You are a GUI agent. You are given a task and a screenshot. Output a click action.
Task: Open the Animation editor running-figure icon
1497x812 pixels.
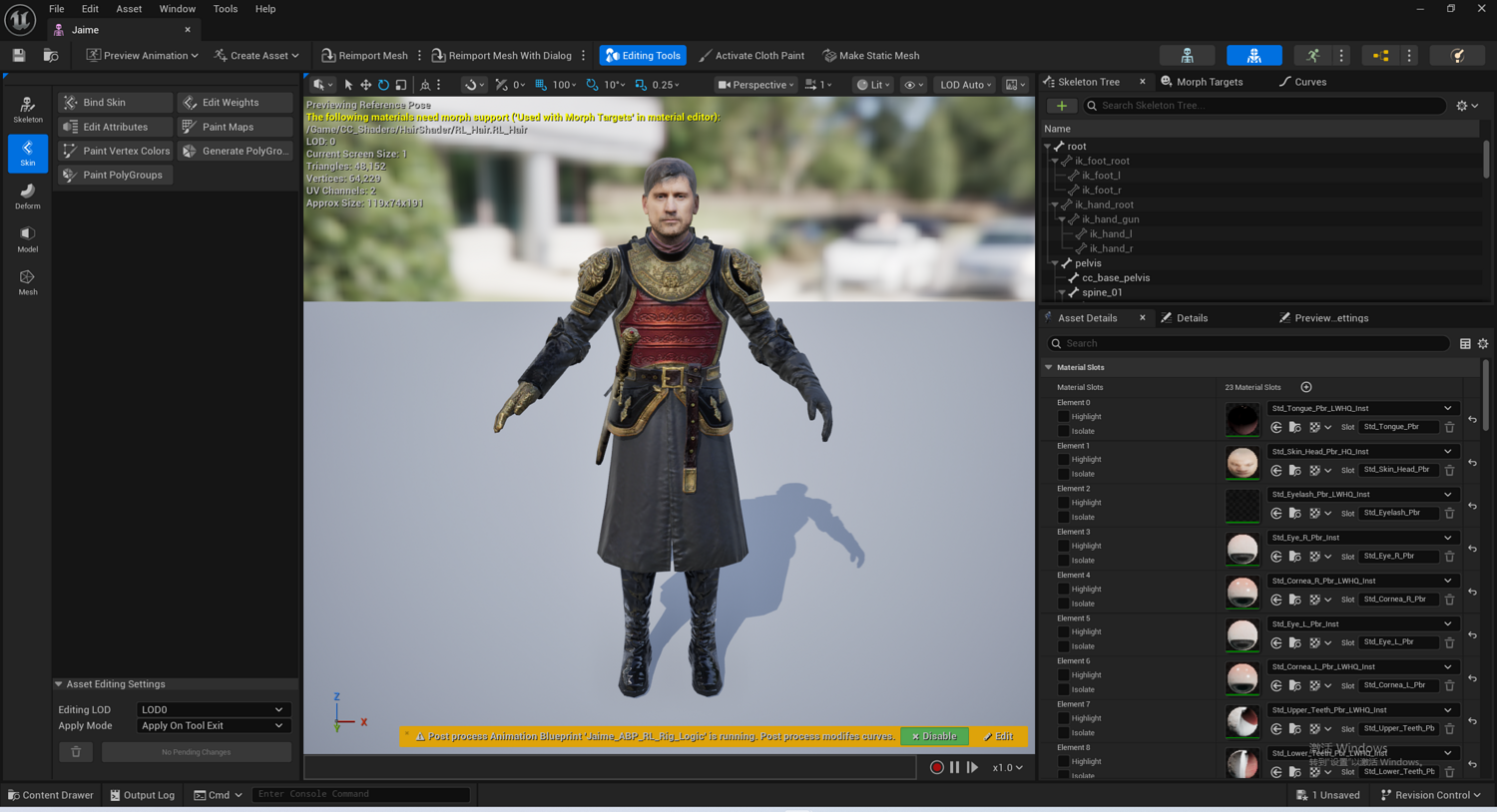tap(1312, 56)
